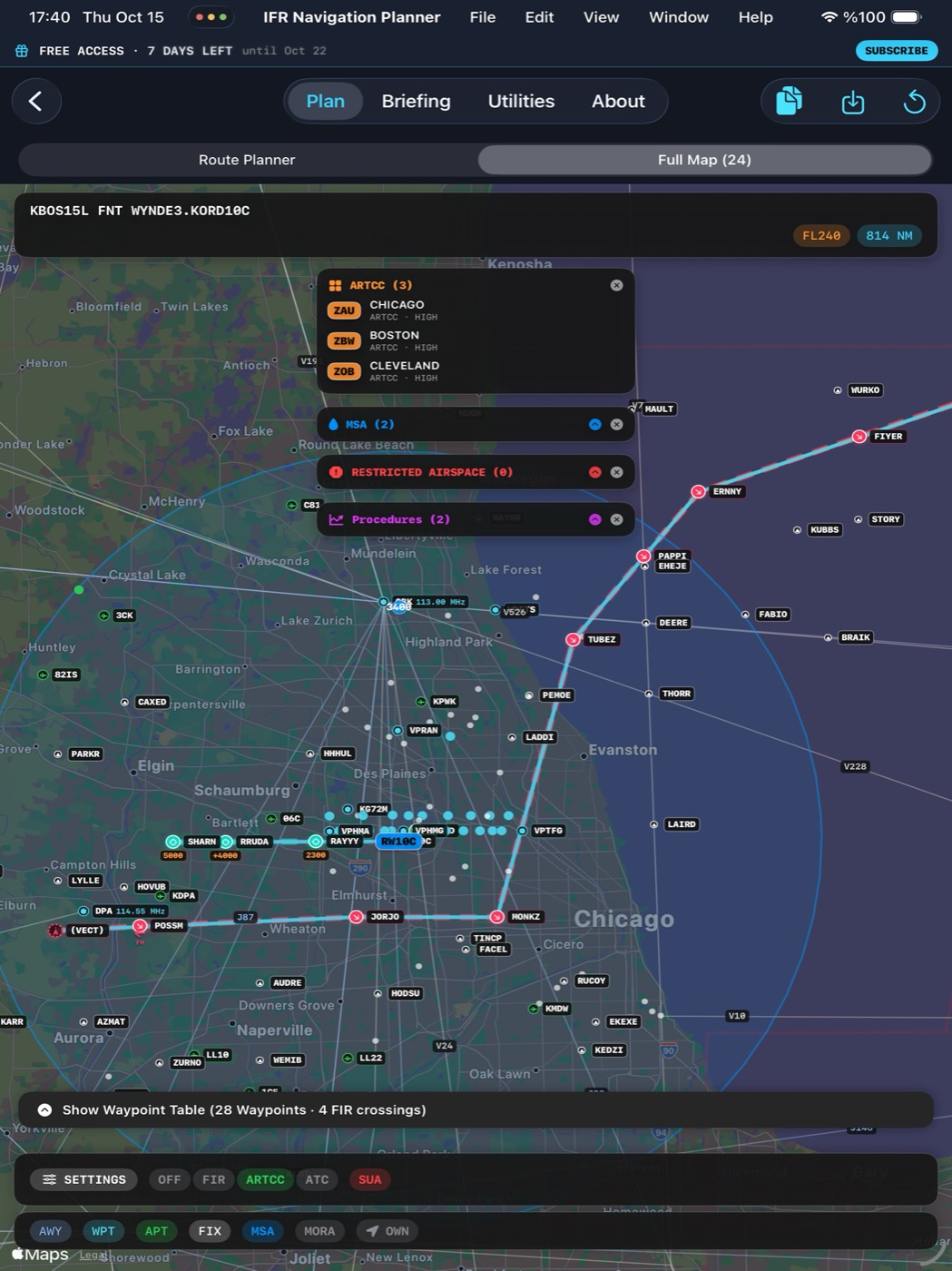
Task: Switch to the About tab
Action: [x=618, y=101]
